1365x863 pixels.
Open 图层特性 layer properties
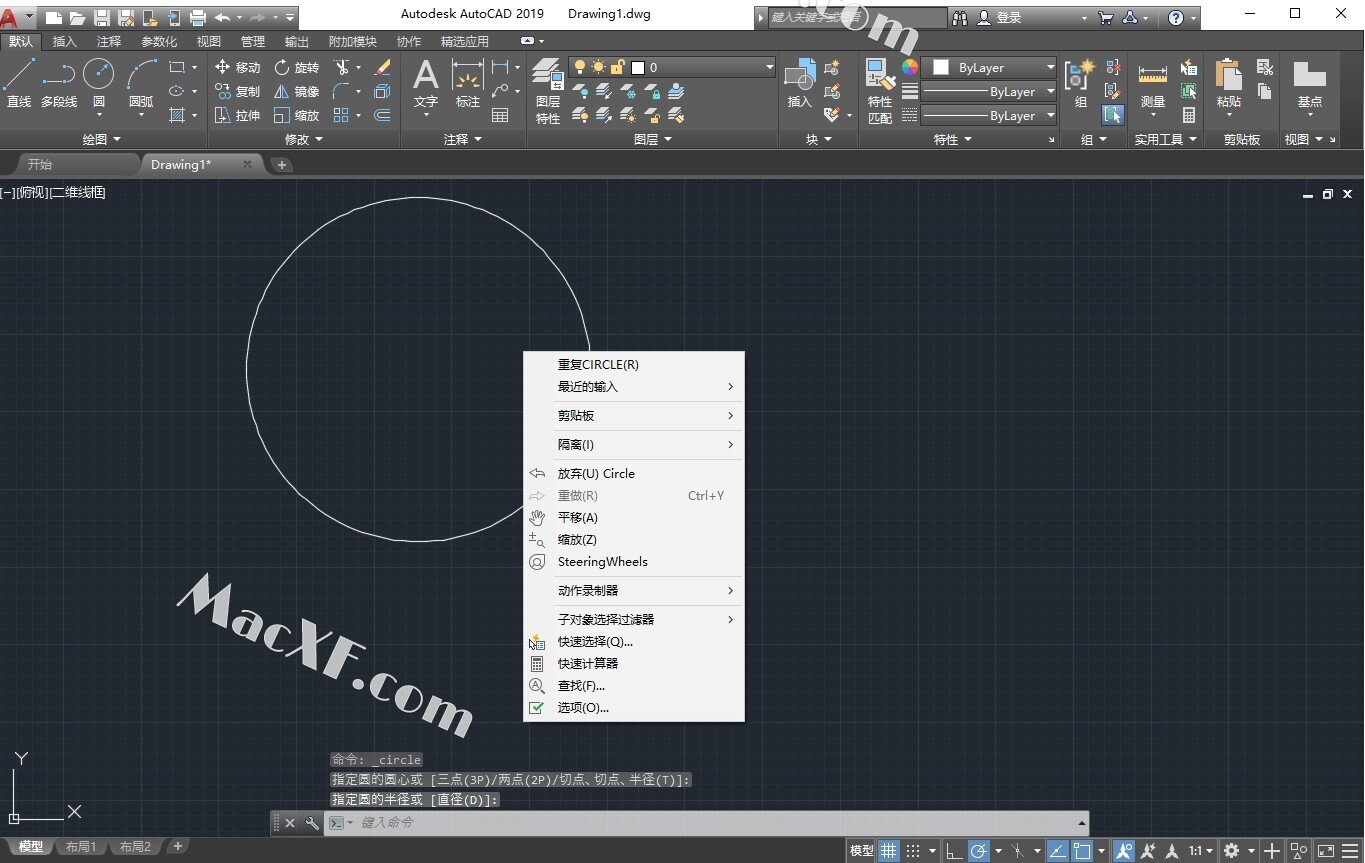548,90
